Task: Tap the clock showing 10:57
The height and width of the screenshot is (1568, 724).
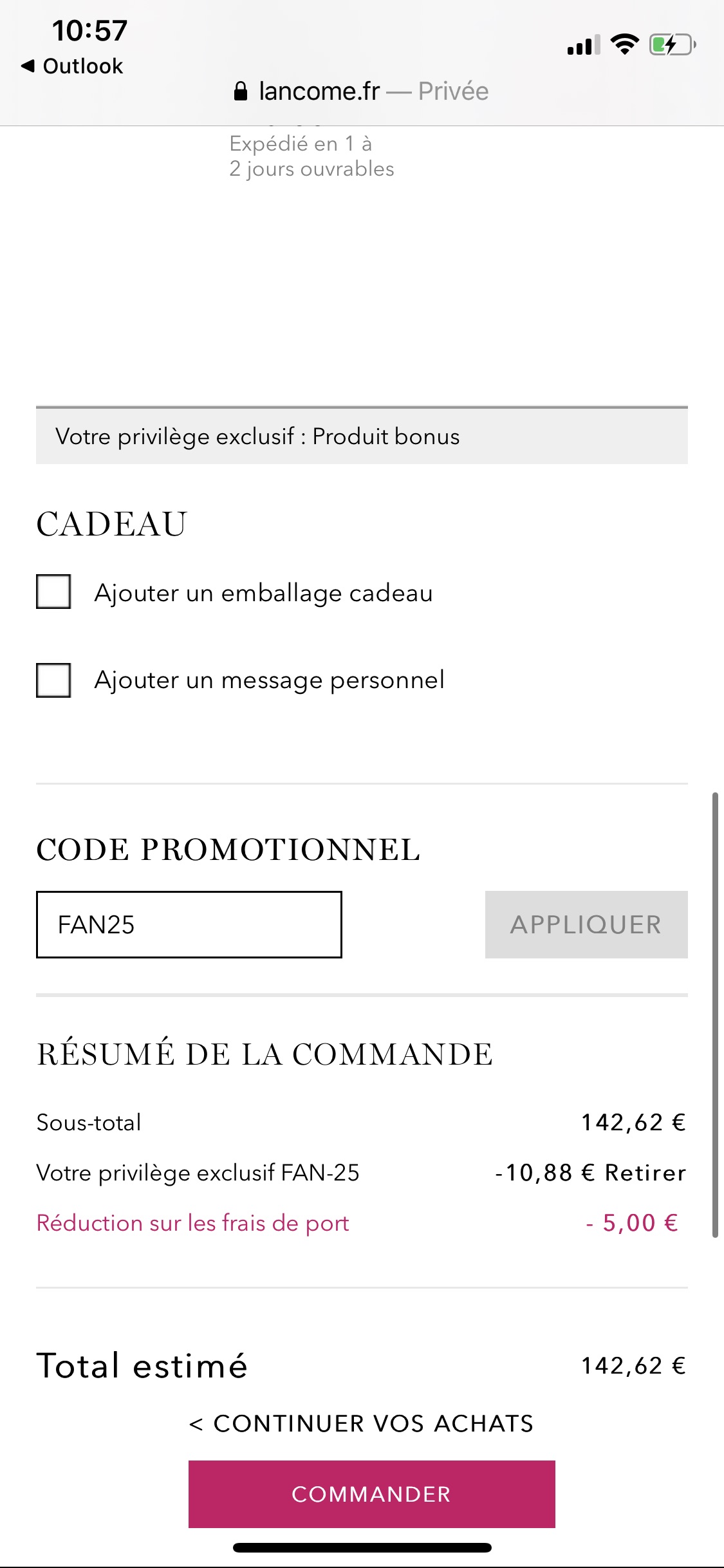Action: [x=89, y=31]
